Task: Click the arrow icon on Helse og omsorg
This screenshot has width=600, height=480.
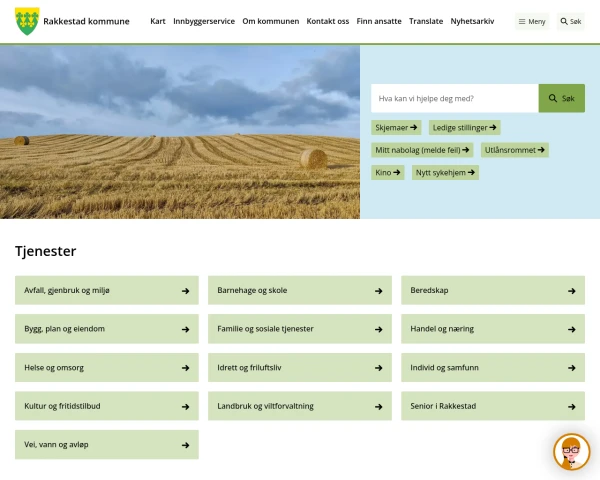Action: coord(185,368)
